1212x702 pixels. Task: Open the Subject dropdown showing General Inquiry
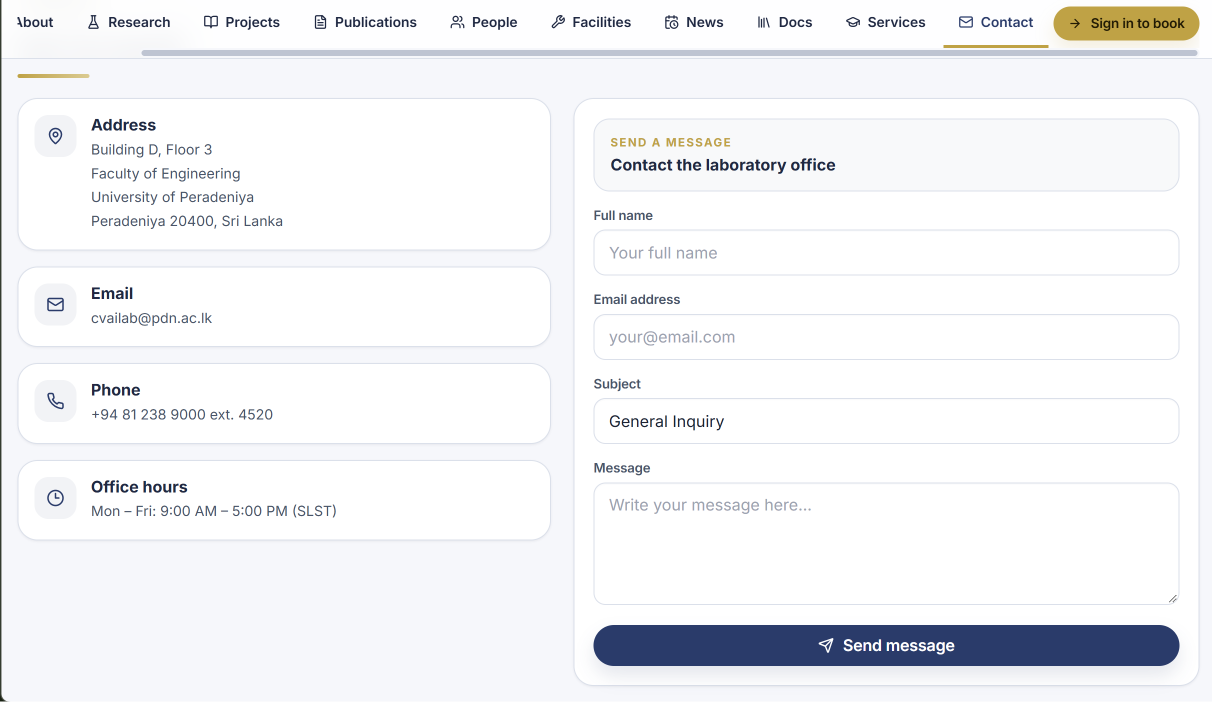886,421
